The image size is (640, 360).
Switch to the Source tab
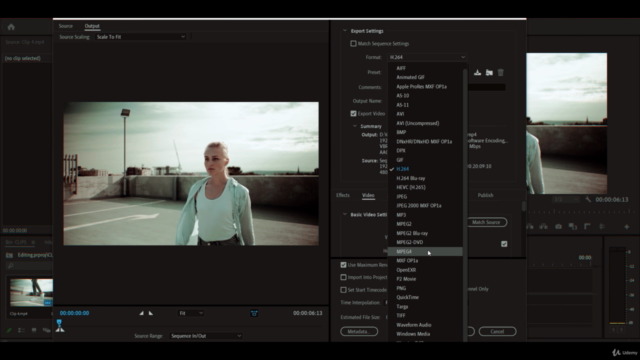[x=66, y=26]
